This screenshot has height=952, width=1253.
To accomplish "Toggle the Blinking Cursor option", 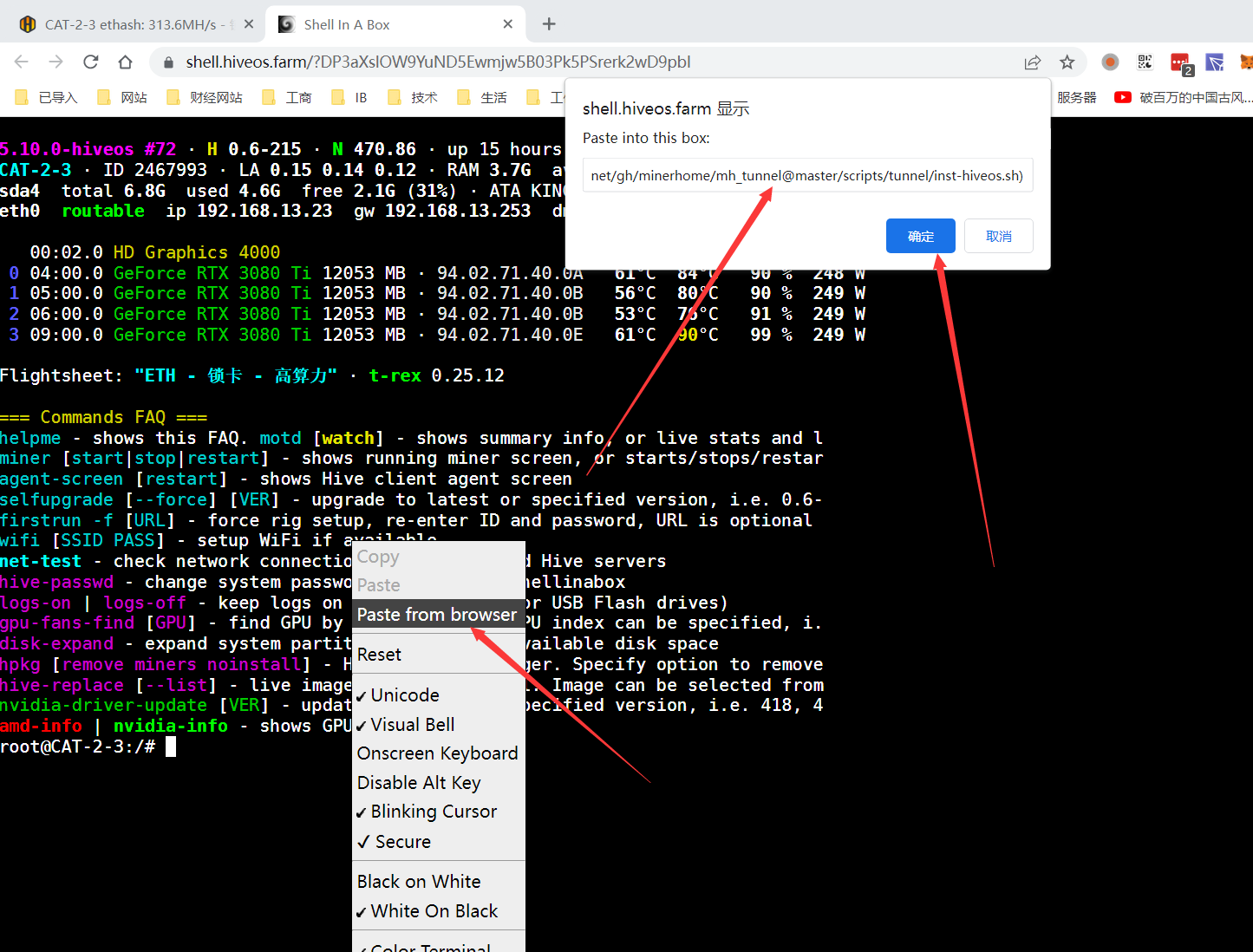I will tap(439, 812).
